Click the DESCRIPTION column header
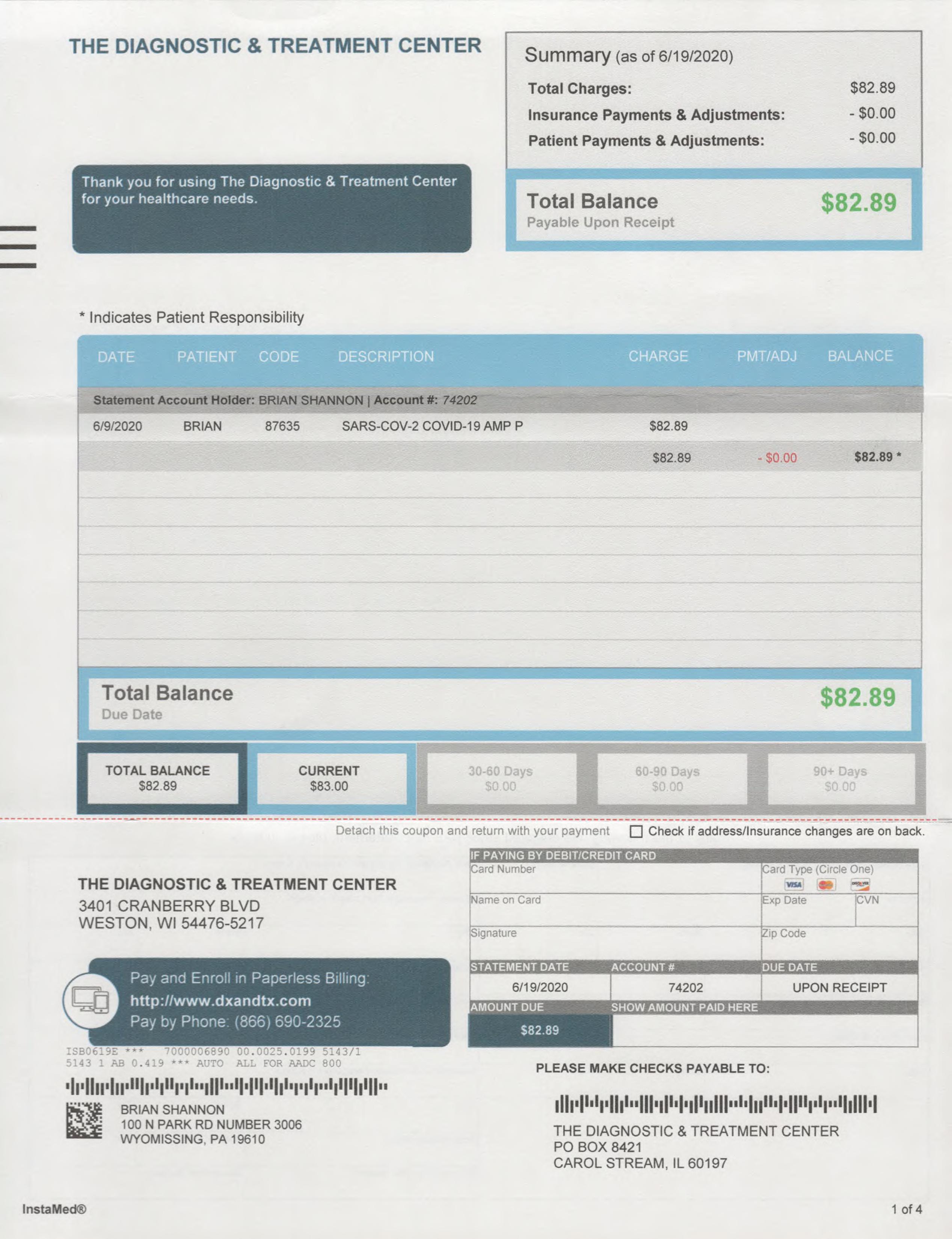Image resolution: width=952 pixels, height=1239 pixels. [x=386, y=356]
